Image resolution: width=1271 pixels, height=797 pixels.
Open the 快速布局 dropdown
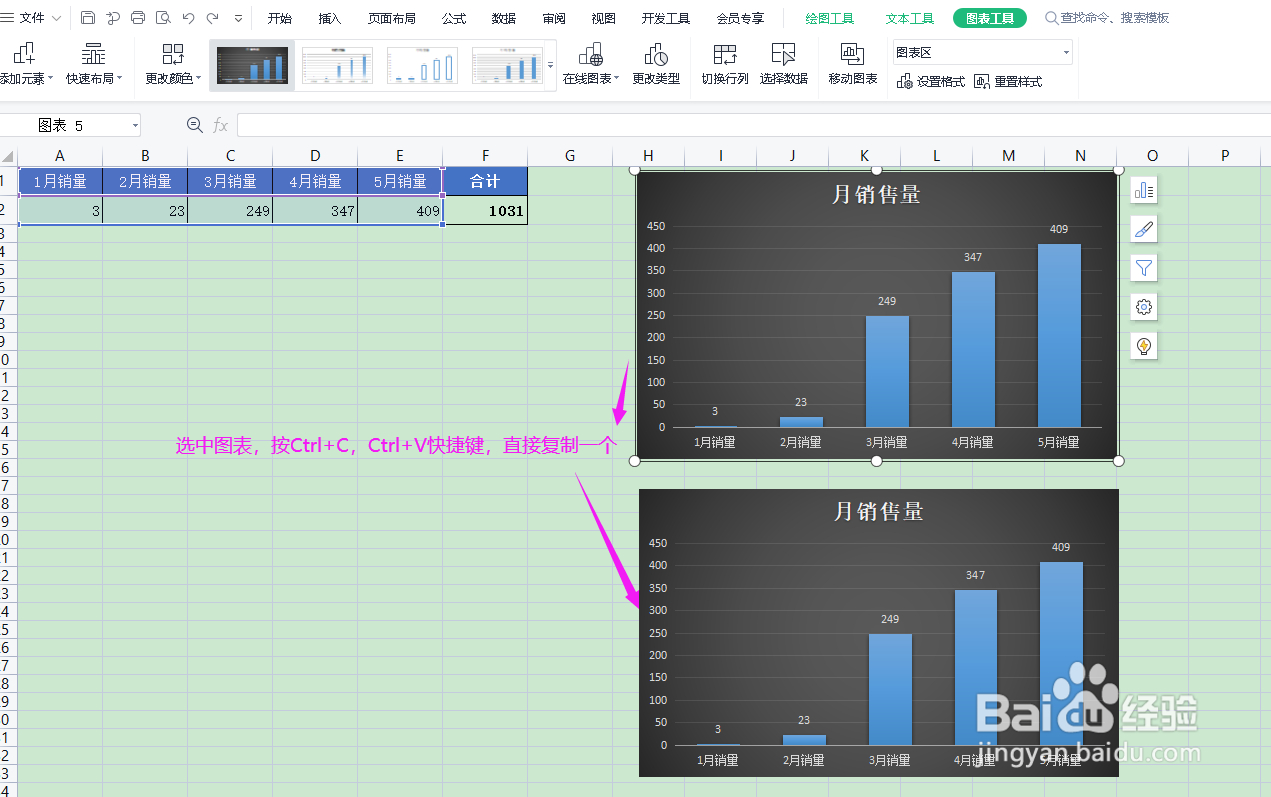point(94,64)
